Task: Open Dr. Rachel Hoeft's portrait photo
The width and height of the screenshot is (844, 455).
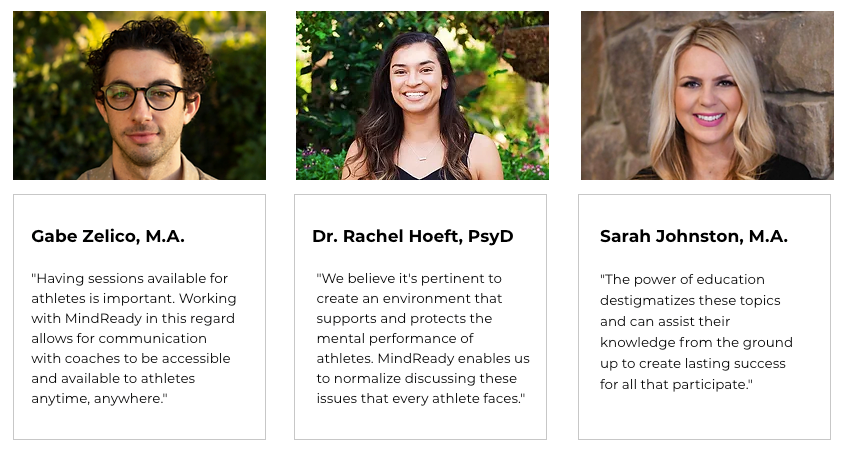Action: point(423,95)
